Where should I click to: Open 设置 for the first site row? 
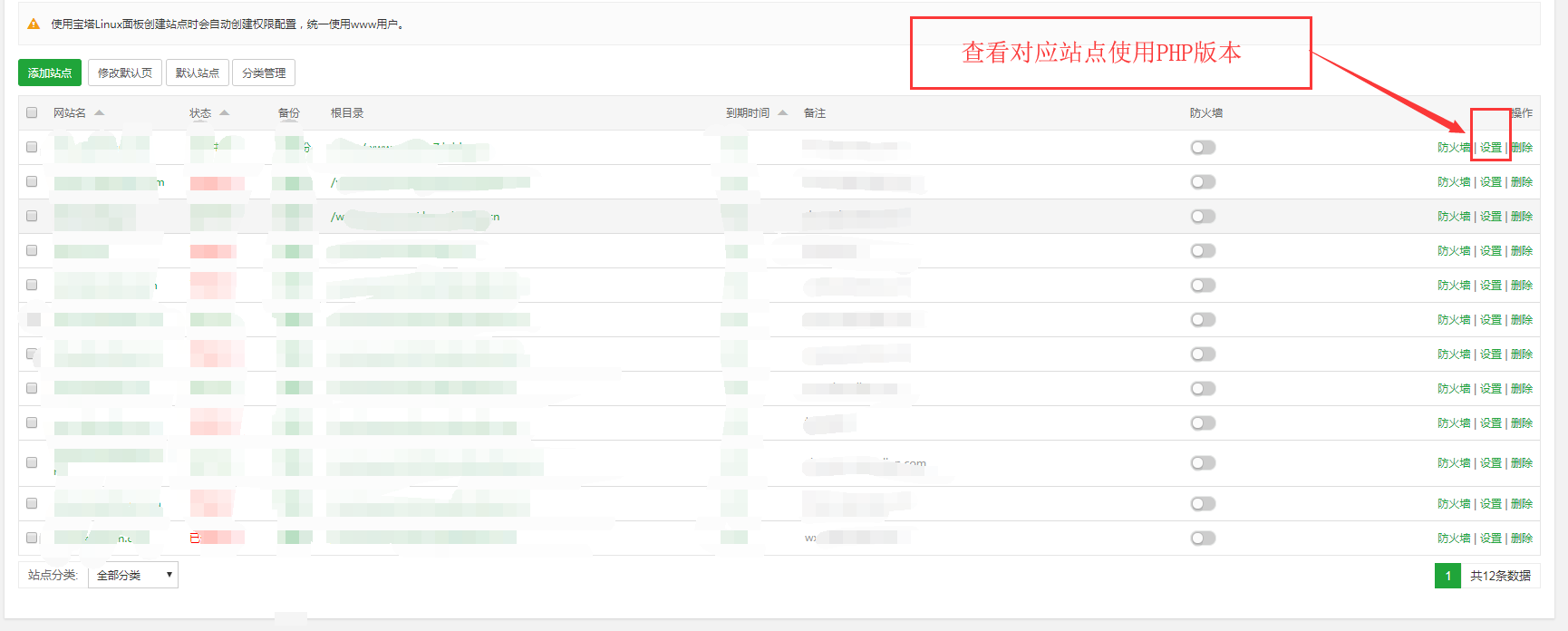pos(1490,148)
